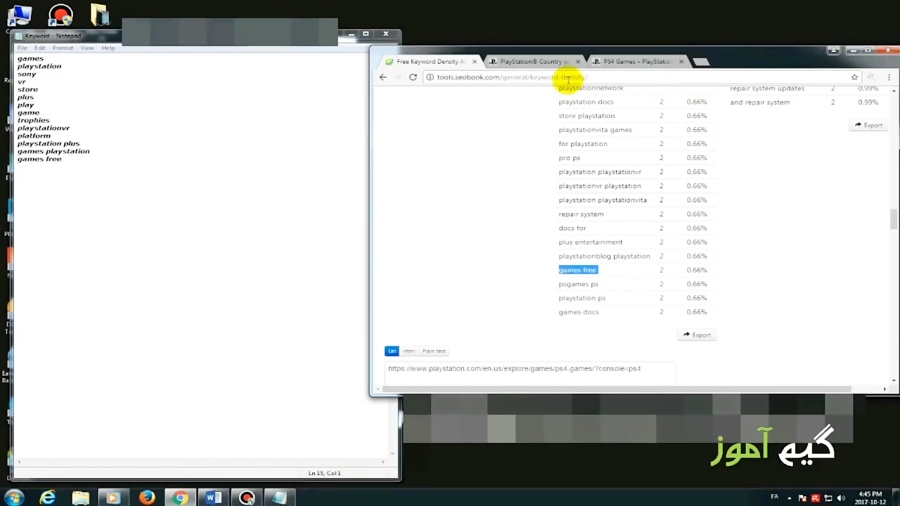
Task: Click 'psgames ps' keyword row
Action: [x=578, y=284]
